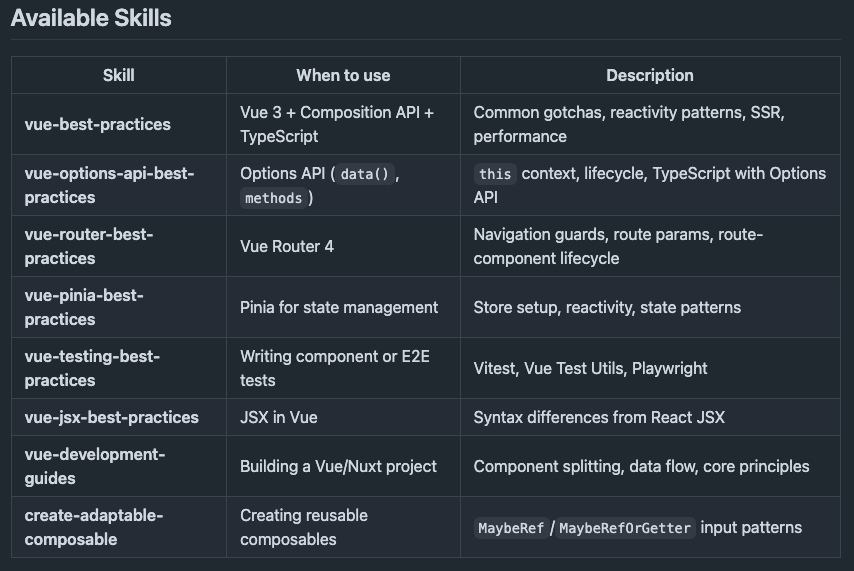The height and width of the screenshot is (571, 854).
Task: Click the Available Skills heading
Action: (x=91, y=18)
